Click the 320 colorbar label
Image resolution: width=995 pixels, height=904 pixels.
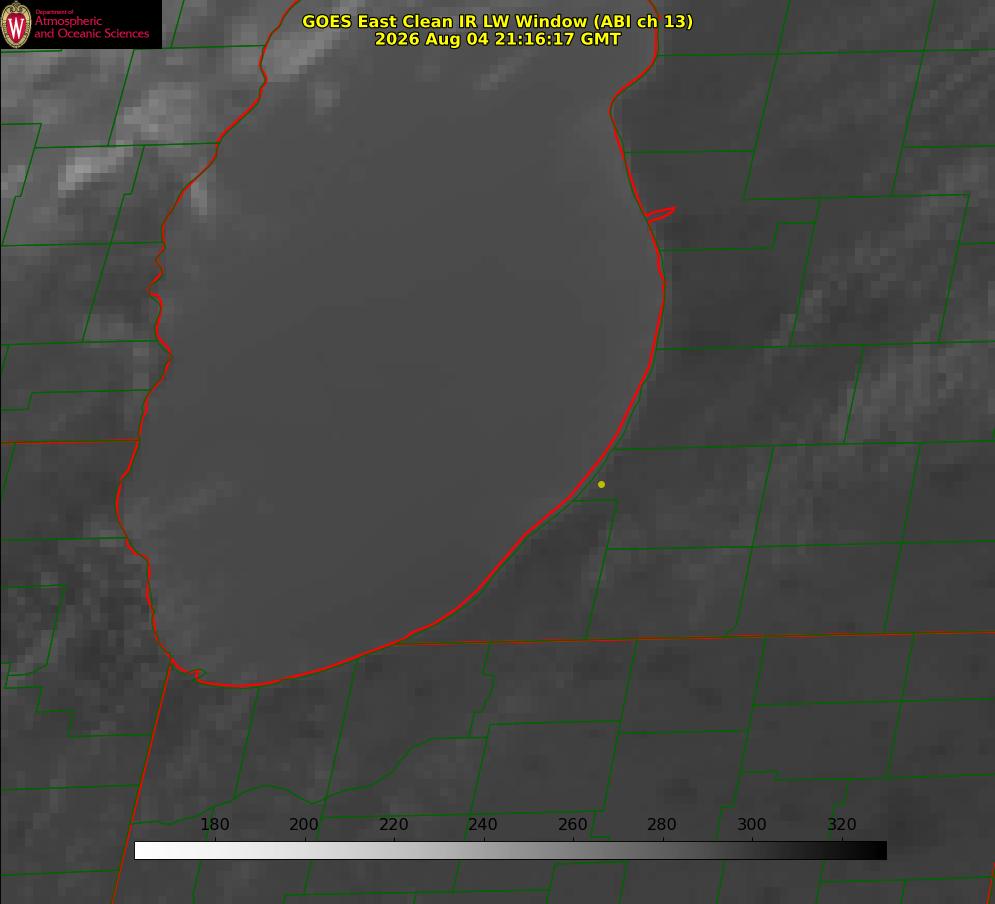pos(842,824)
